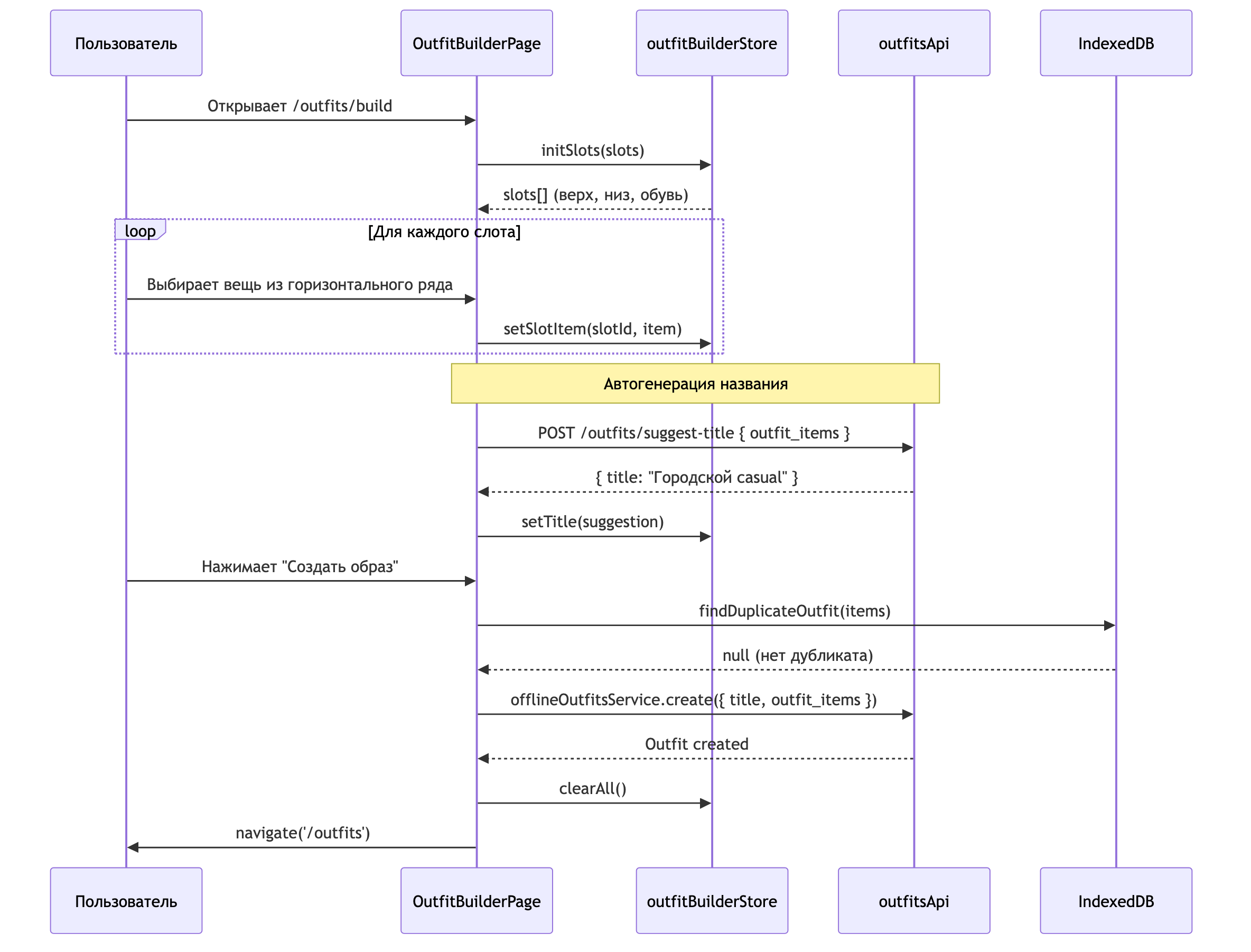Viewport: 1251px width, 952px height.
Task: Click the initSlots(slots) message label
Action: click(x=592, y=150)
